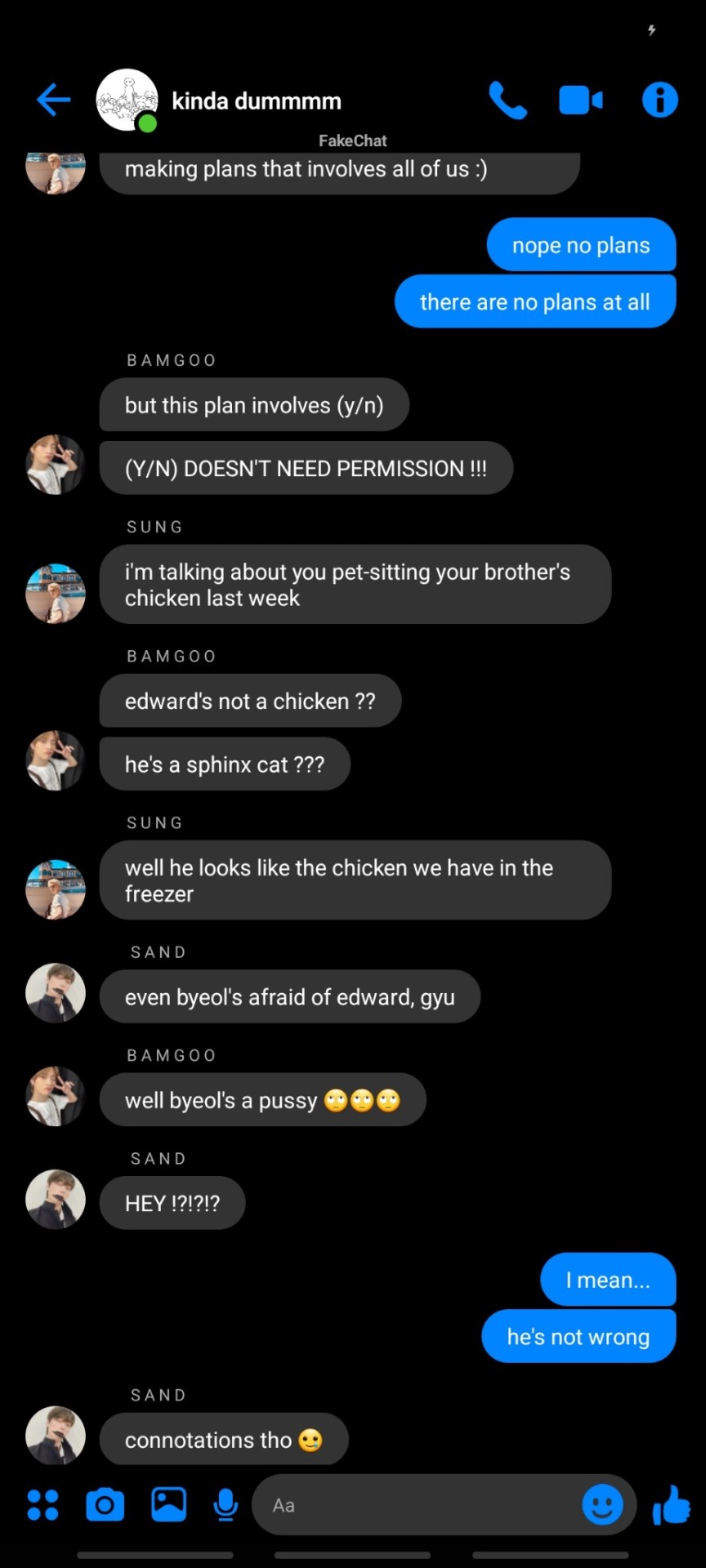Screen dimensions: 706x1568
Task: Open the camera from the bottom bar
Action: [105, 1505]
